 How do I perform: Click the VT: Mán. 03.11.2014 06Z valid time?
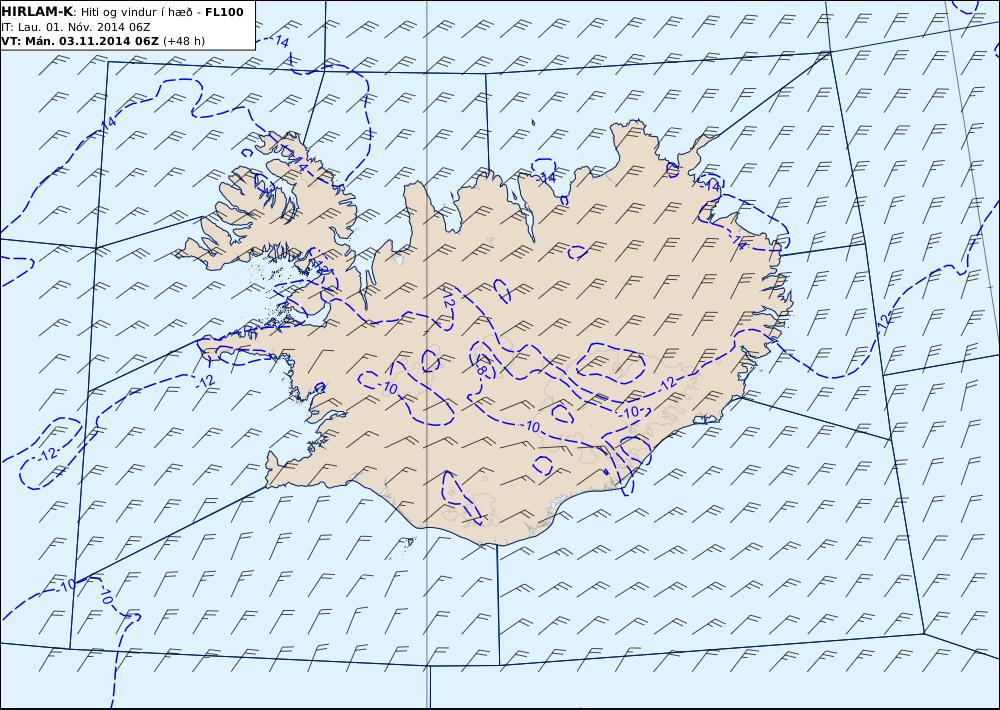click(80, 41)
